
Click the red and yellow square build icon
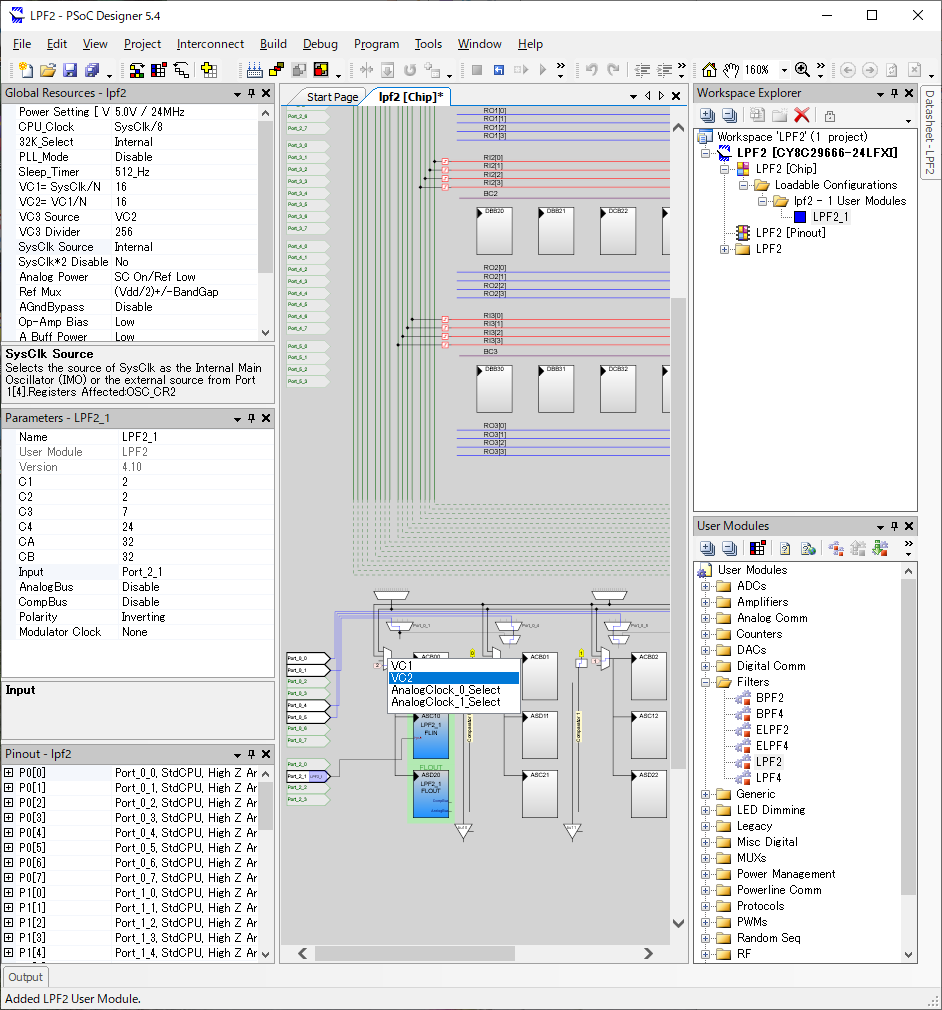[321, 70]
